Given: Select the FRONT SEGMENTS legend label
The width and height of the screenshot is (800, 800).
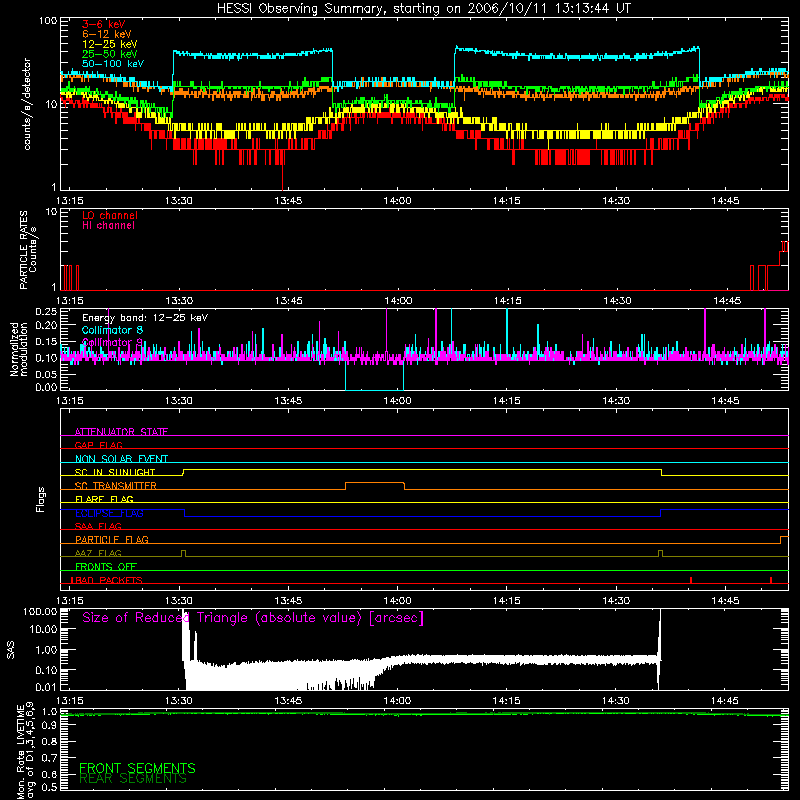Looking at the screenshot, I should click(137, 768).
